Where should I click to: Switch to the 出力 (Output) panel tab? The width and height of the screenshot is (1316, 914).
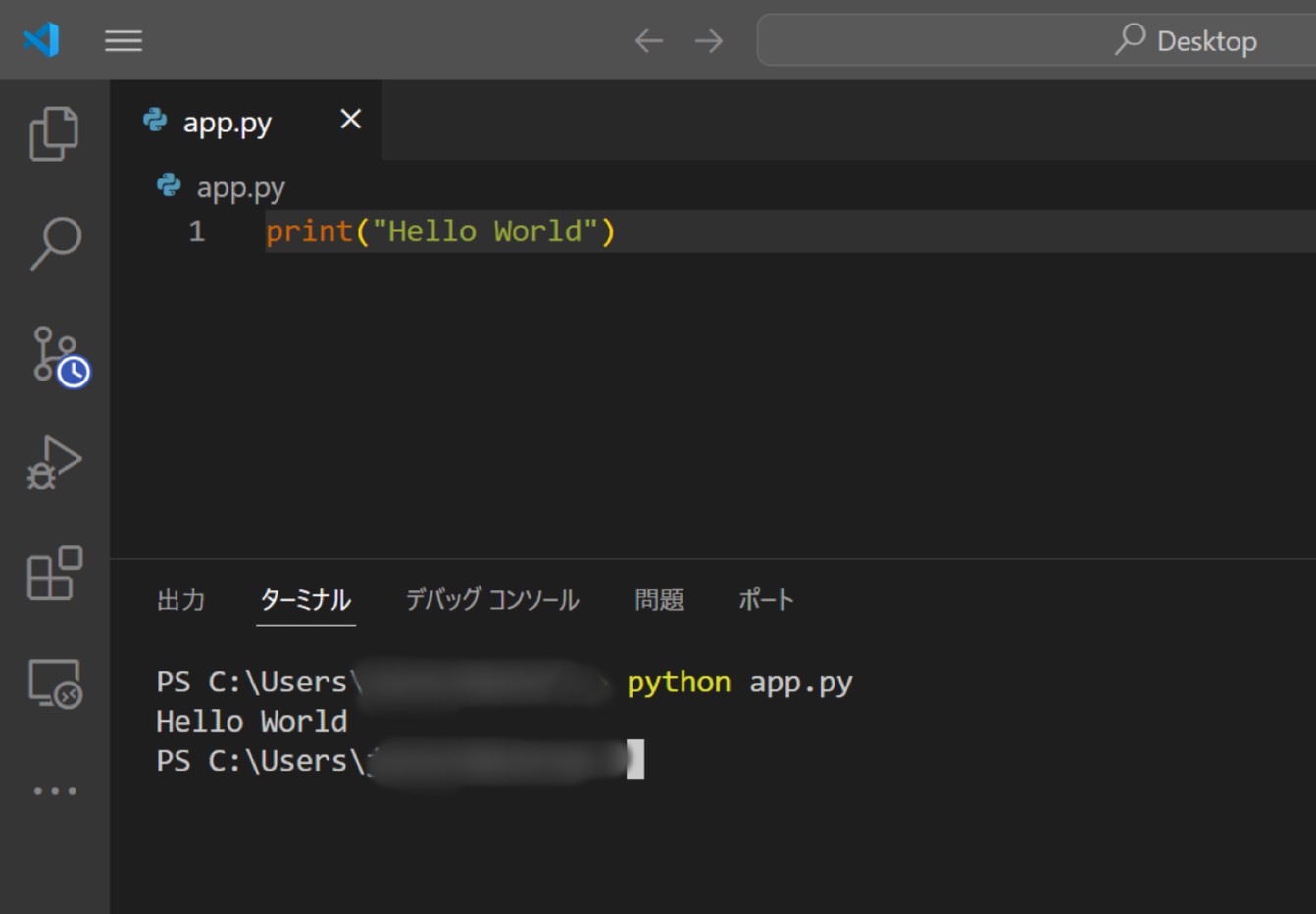coord(180,600)
